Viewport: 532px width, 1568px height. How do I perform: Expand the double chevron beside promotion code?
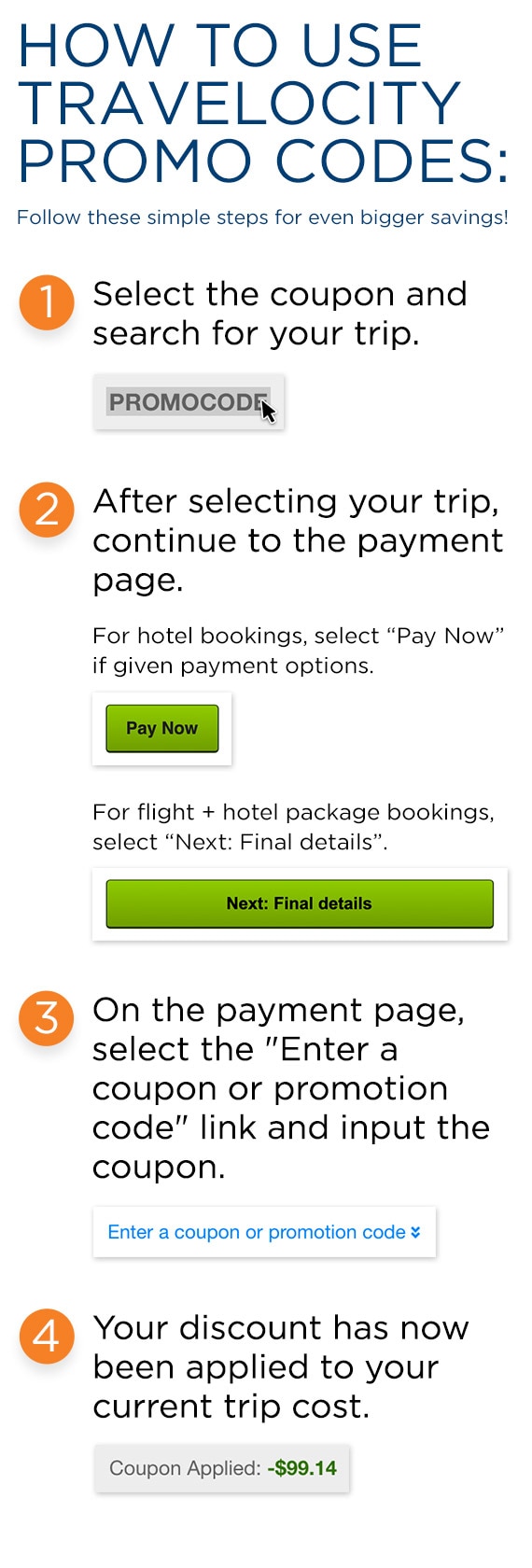(x=415, y=1232)
